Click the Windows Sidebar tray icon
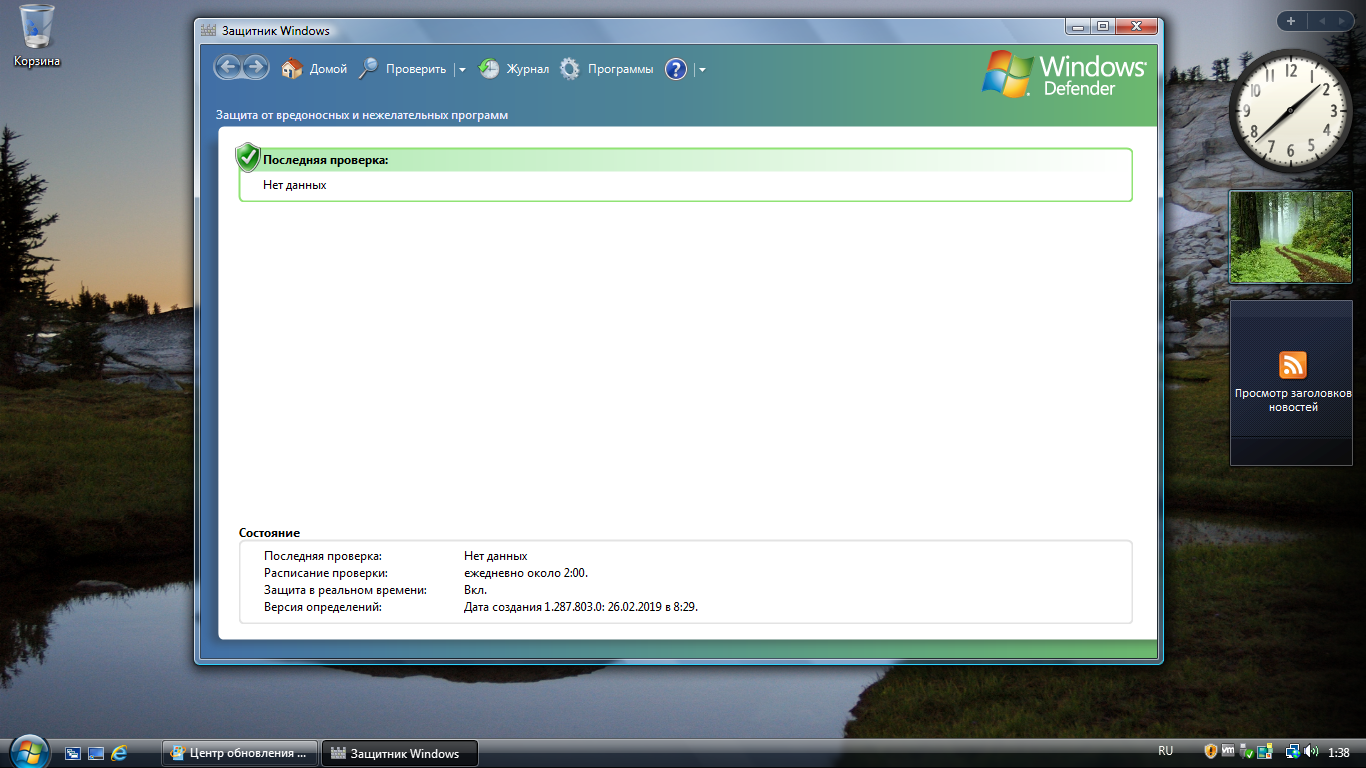 (x=1264, y=751)
